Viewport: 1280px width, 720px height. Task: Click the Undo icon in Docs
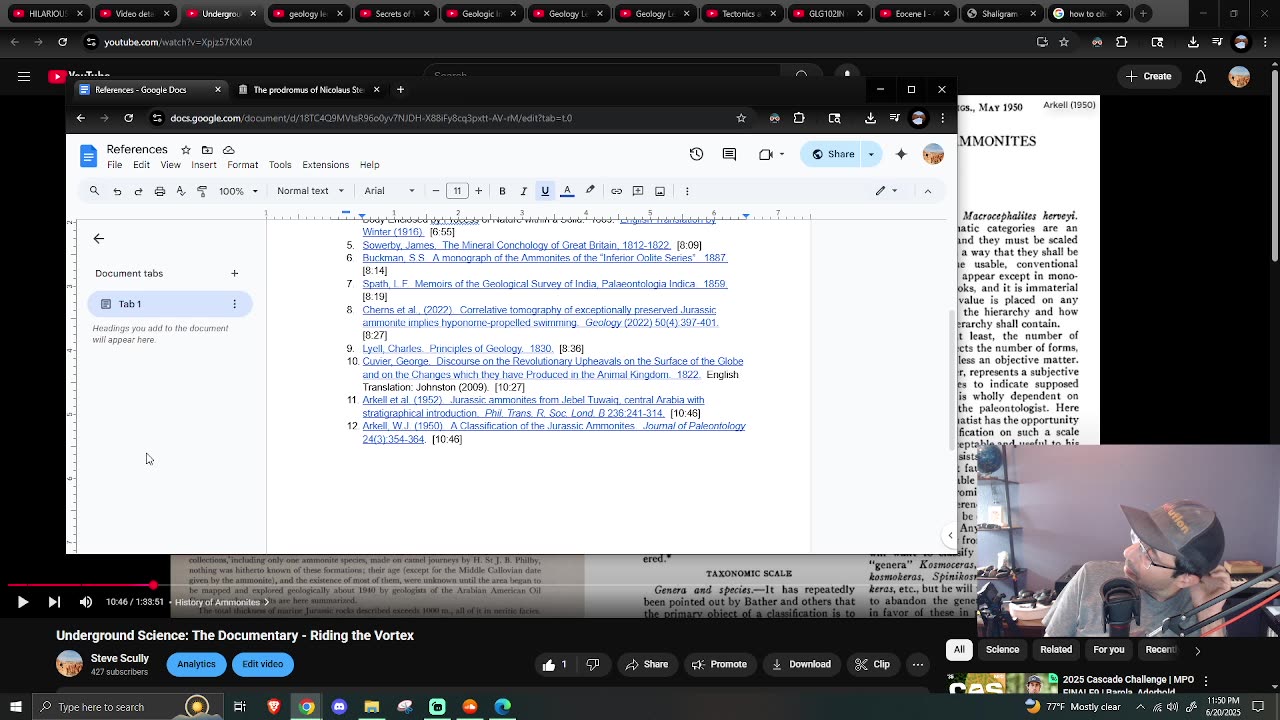(117, 191)
